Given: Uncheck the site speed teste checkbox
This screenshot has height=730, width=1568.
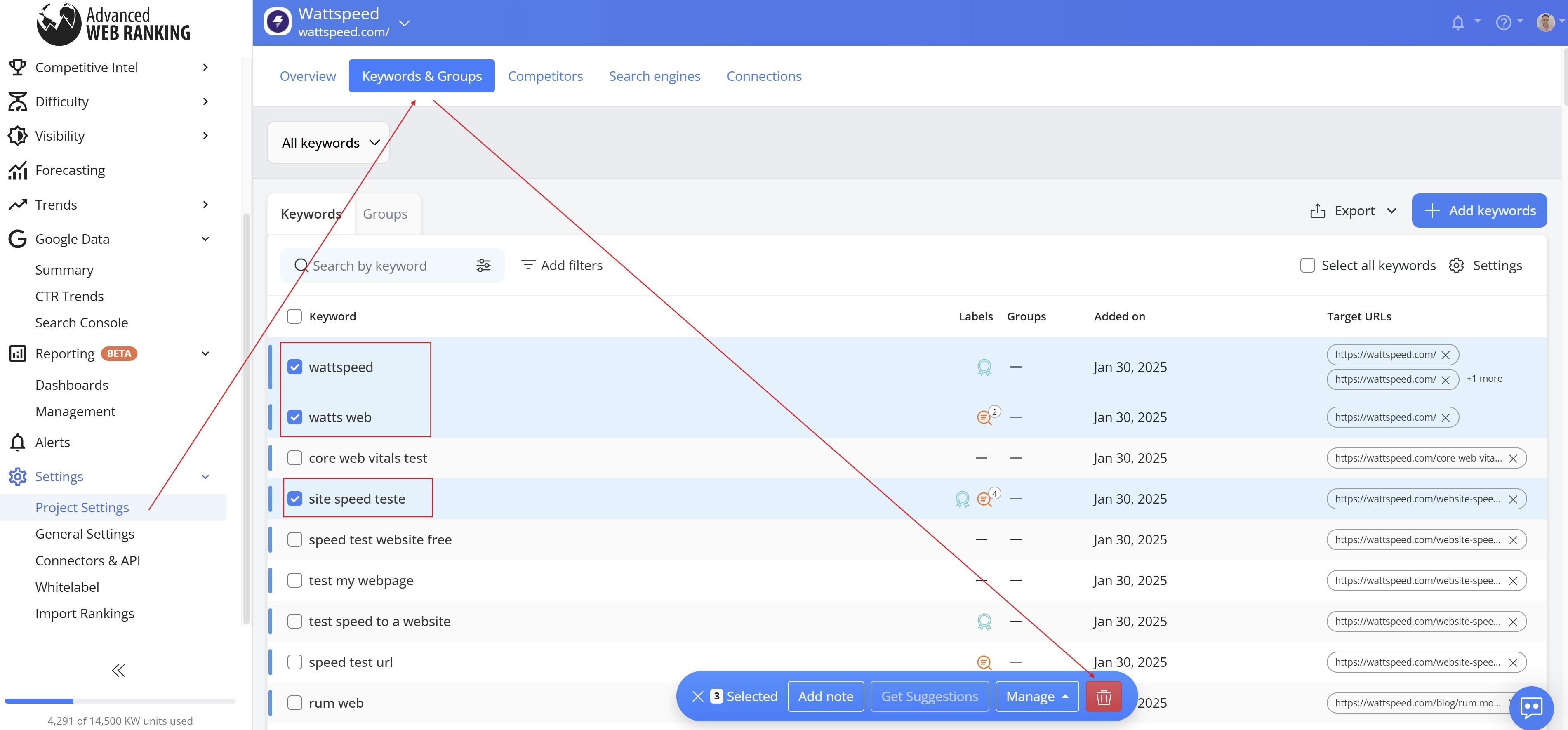Looking at the screenshot, I should pyautogui.click(x=294, y=499).
